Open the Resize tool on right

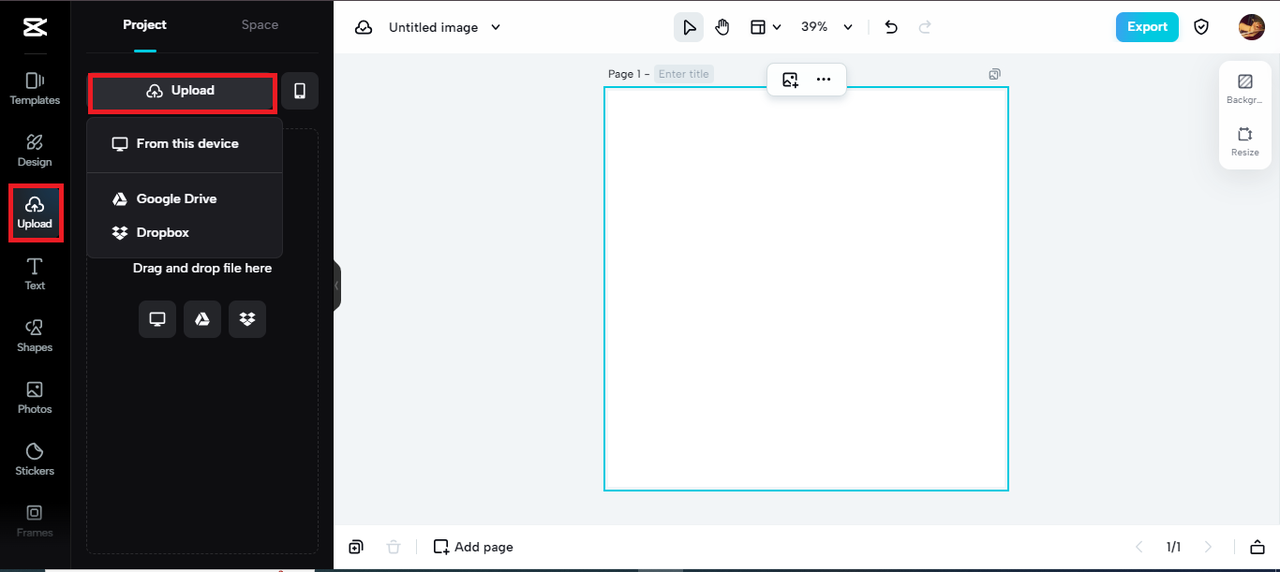(x=1245, y=141)
